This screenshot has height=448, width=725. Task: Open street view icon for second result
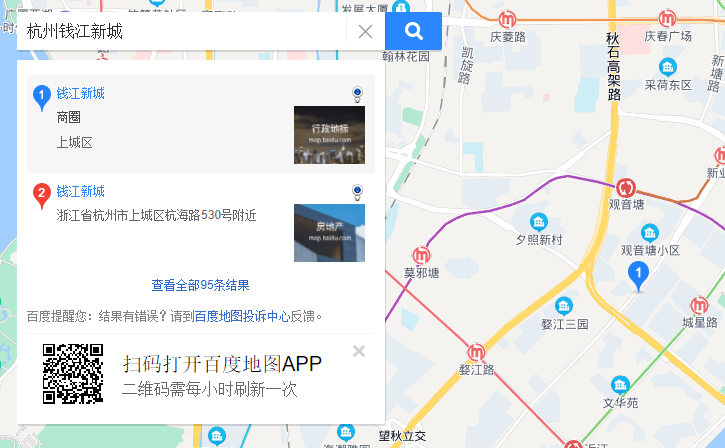coord(357,192)
